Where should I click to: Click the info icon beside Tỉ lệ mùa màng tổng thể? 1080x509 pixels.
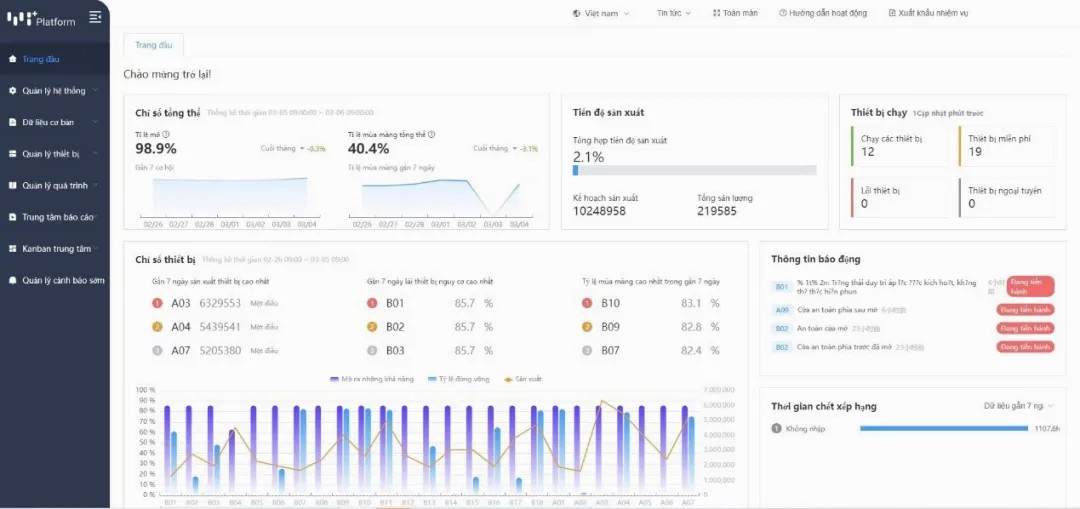click(432, 134)
